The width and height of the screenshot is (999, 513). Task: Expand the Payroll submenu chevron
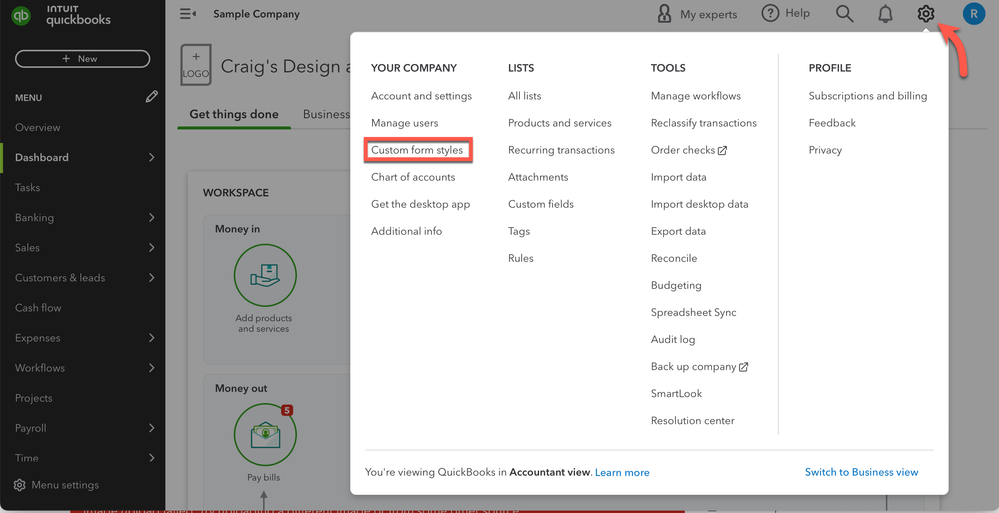pos(152,428)
